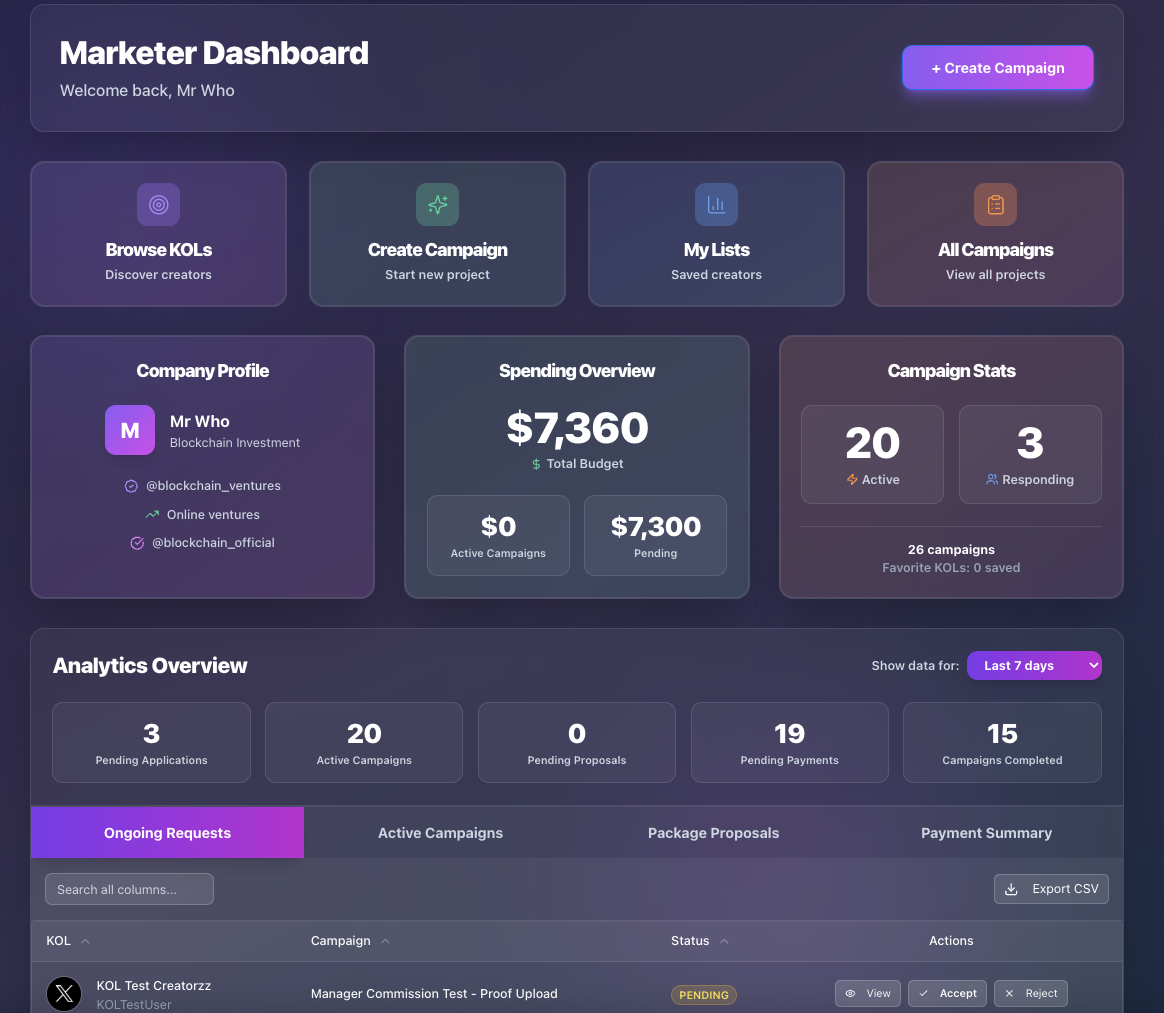Open My Lists via the bar chart icon
This screenshot has width=1164, height=1013.
716,204
